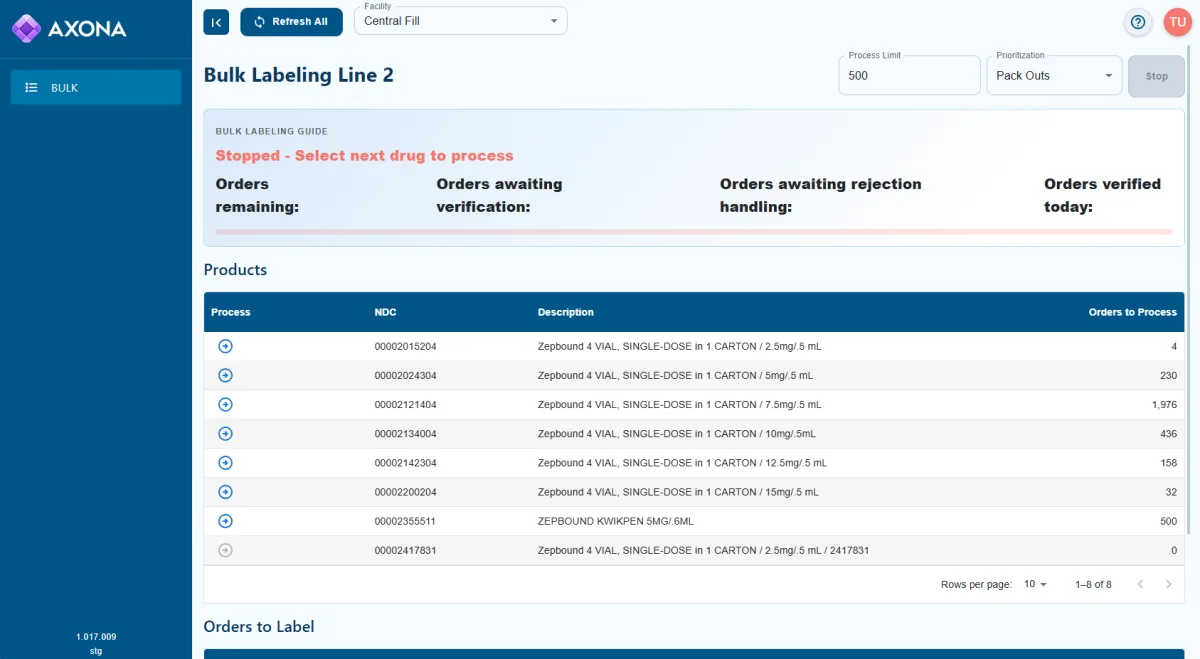Go to next page of products

1169,584
